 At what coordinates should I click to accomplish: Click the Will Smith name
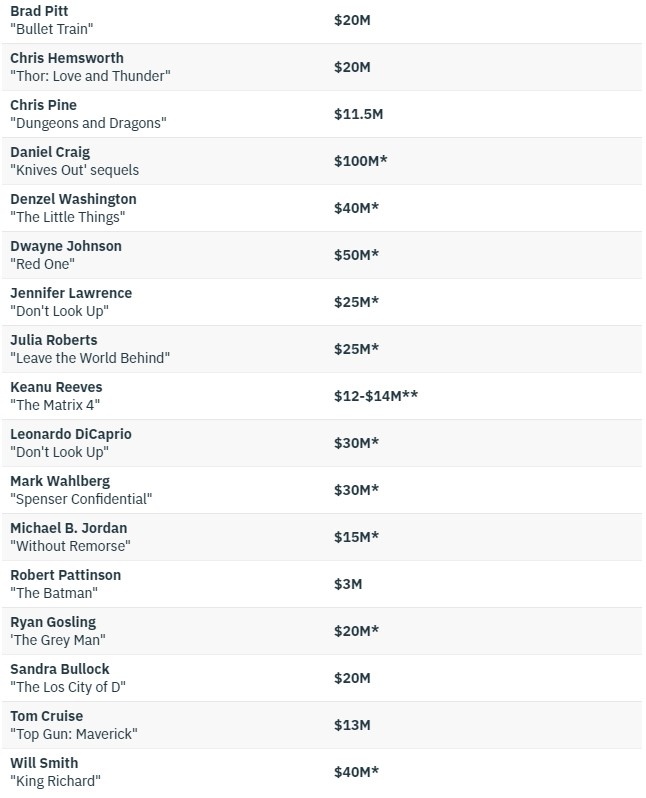[x=44, y=763]
